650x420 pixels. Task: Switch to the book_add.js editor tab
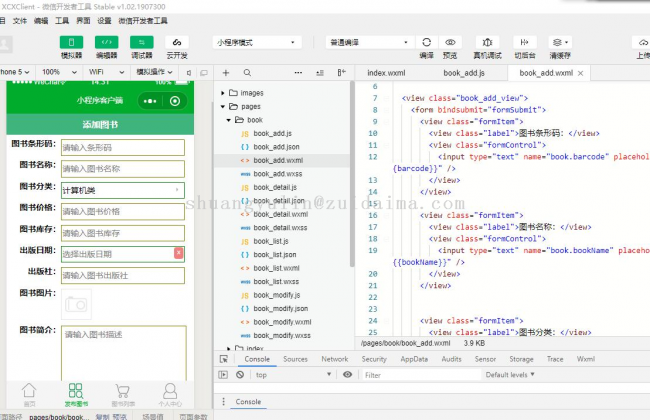coord(464,73)
